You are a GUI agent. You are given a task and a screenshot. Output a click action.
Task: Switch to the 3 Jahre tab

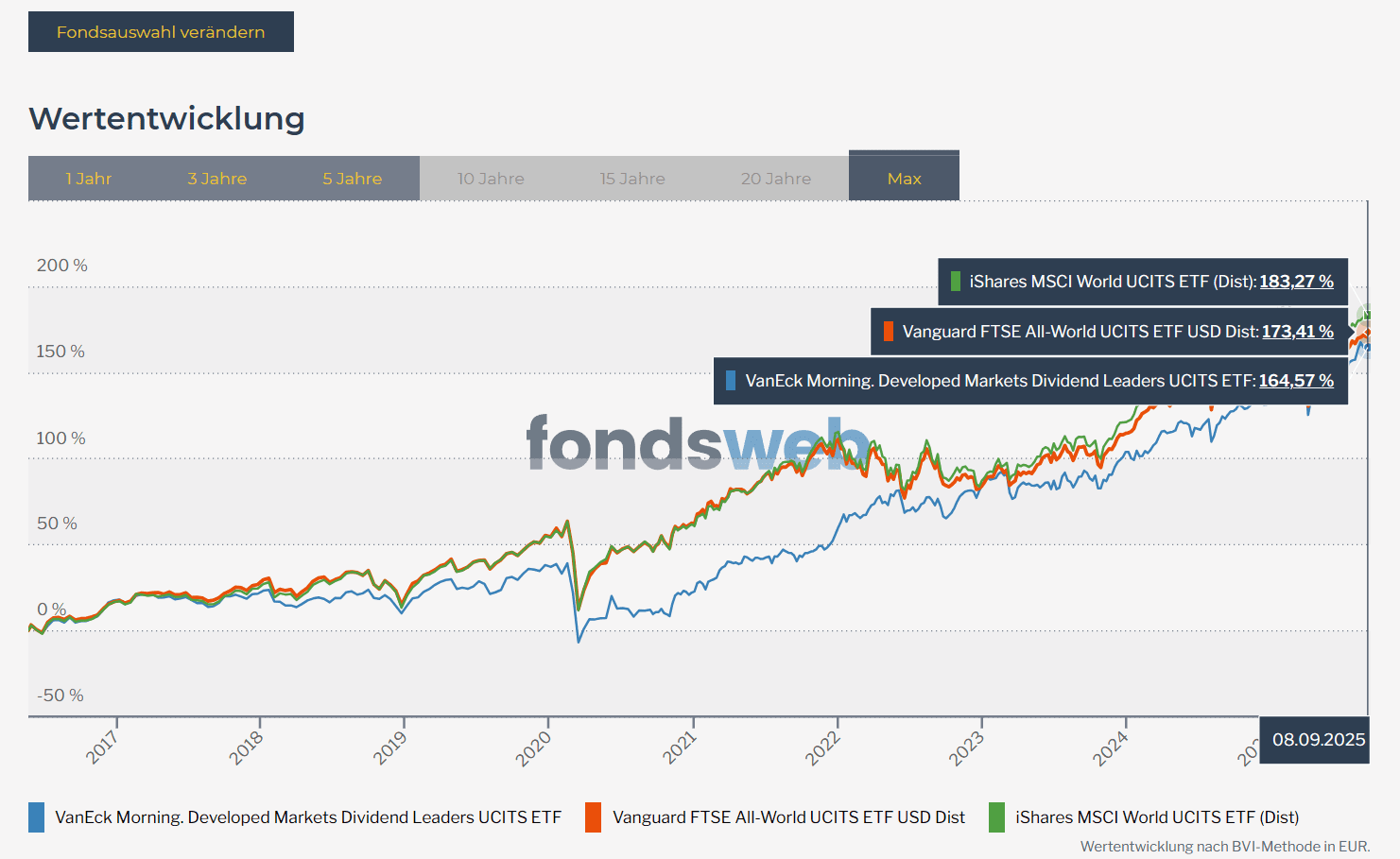[x=216, y=179]
